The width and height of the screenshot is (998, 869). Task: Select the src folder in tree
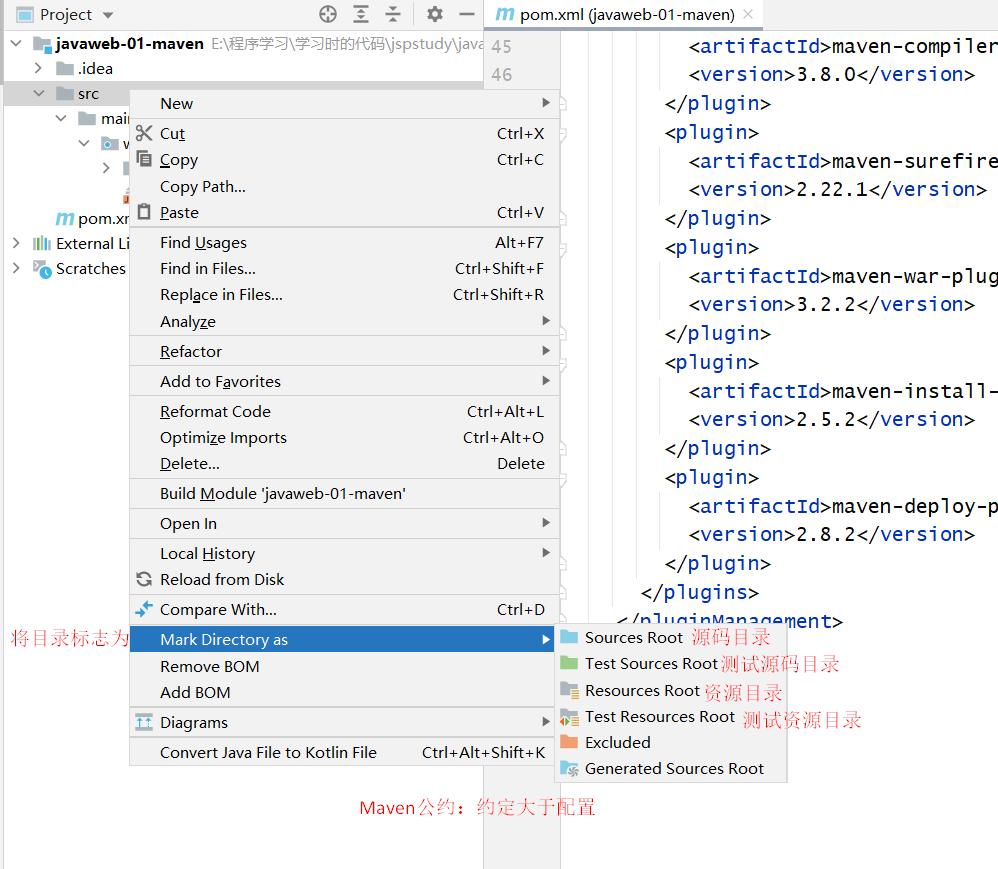point(88,94)
